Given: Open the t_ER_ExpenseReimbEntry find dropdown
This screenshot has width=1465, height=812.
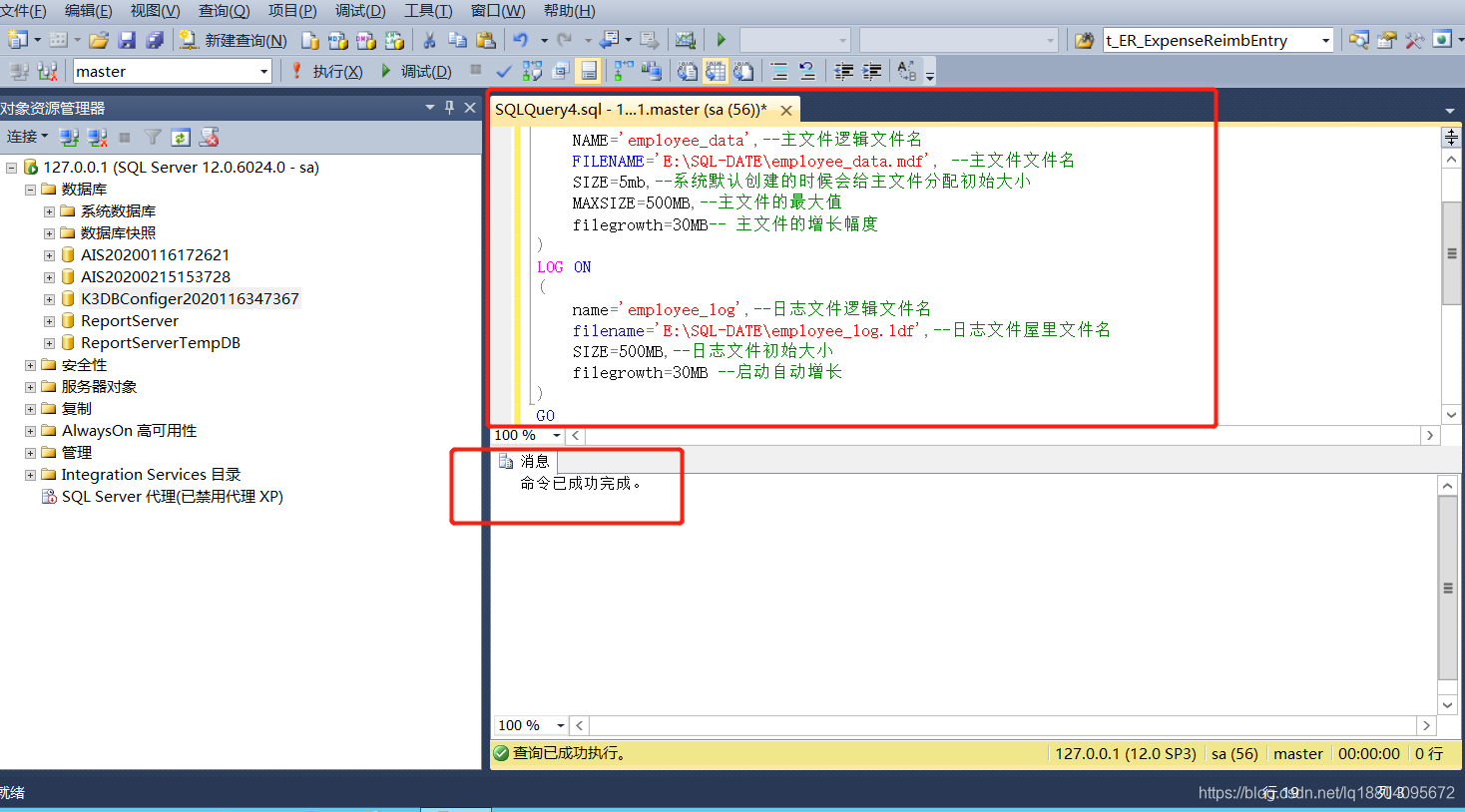Looking at the screenshot, I should (x=1325, y=40).
